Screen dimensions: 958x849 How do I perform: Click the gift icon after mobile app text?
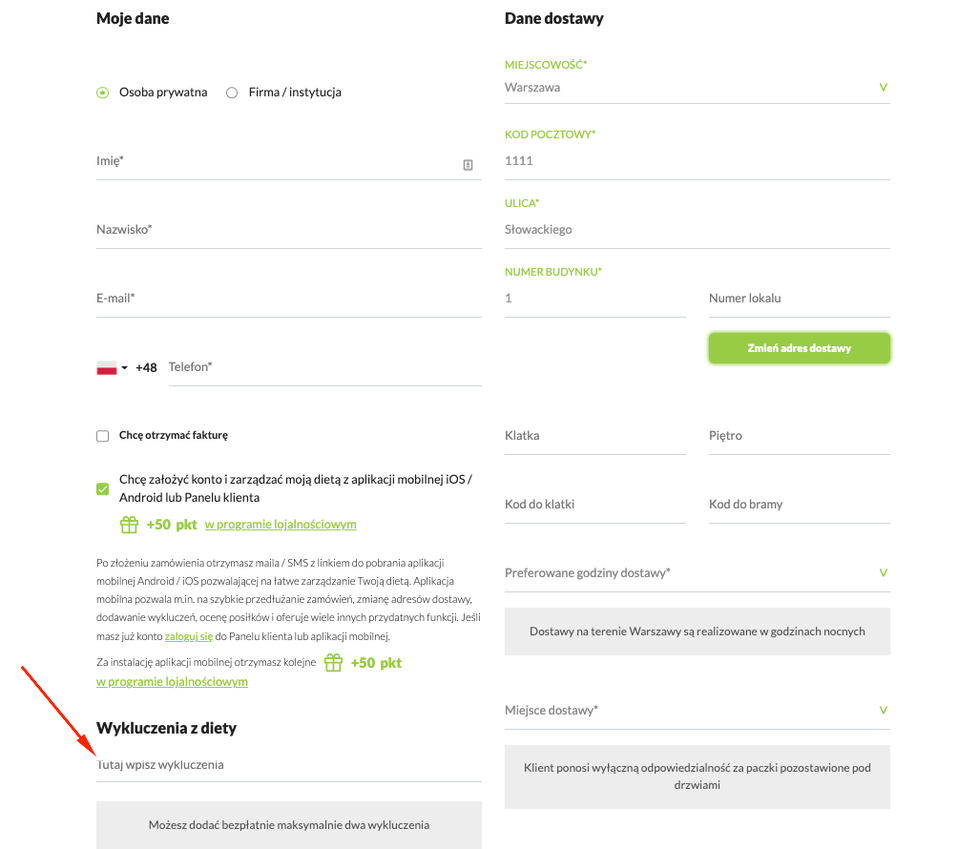pos(333,663)
